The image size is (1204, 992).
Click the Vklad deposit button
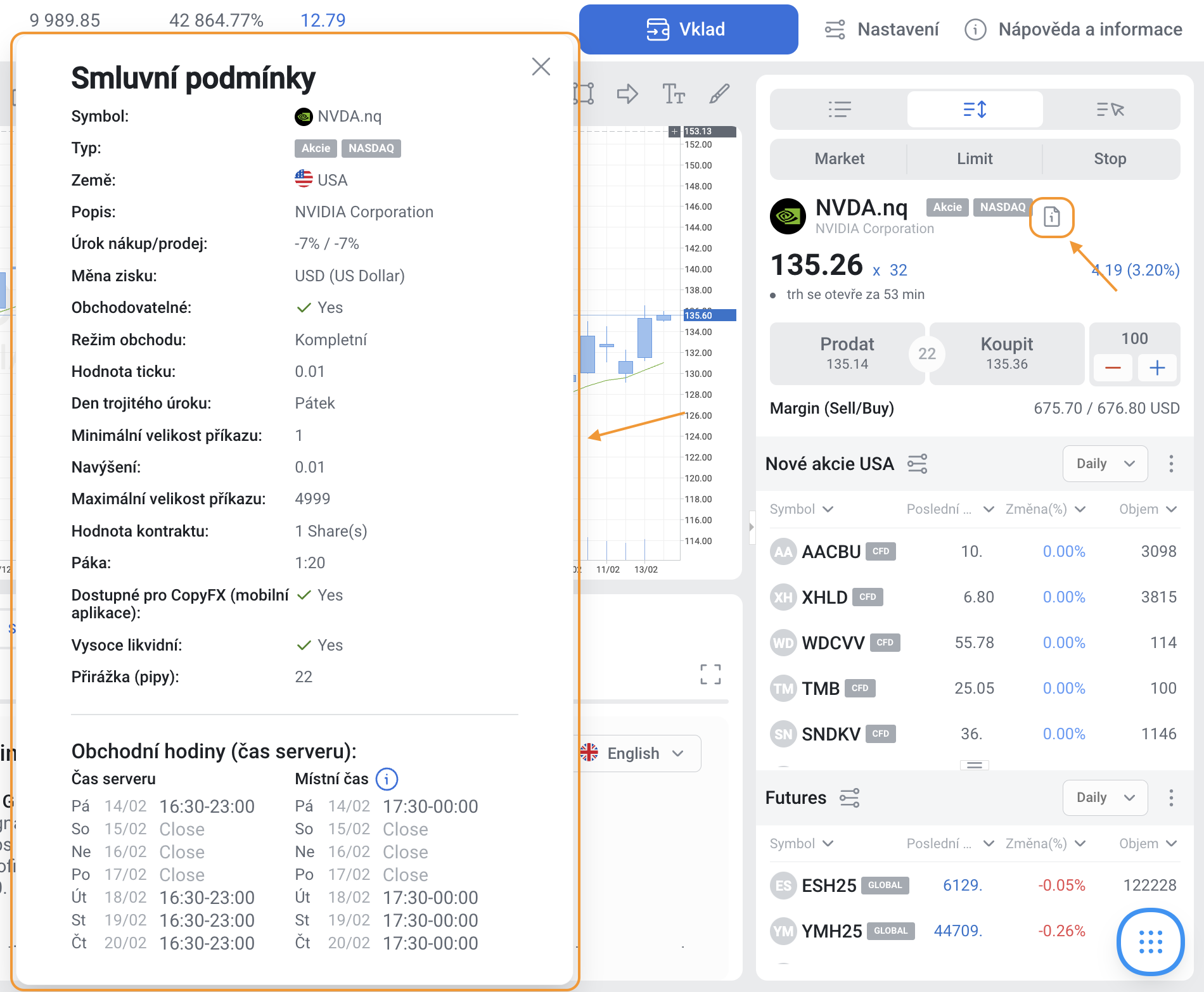(x=688, y=29)
